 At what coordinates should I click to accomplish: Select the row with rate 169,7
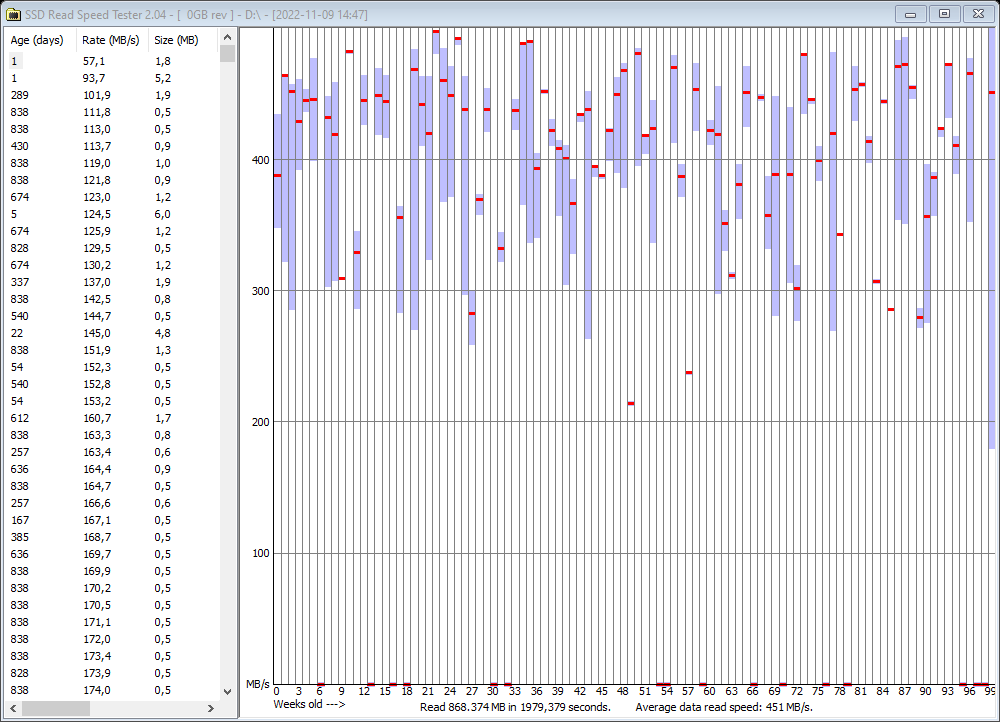[x=112, y=554]
